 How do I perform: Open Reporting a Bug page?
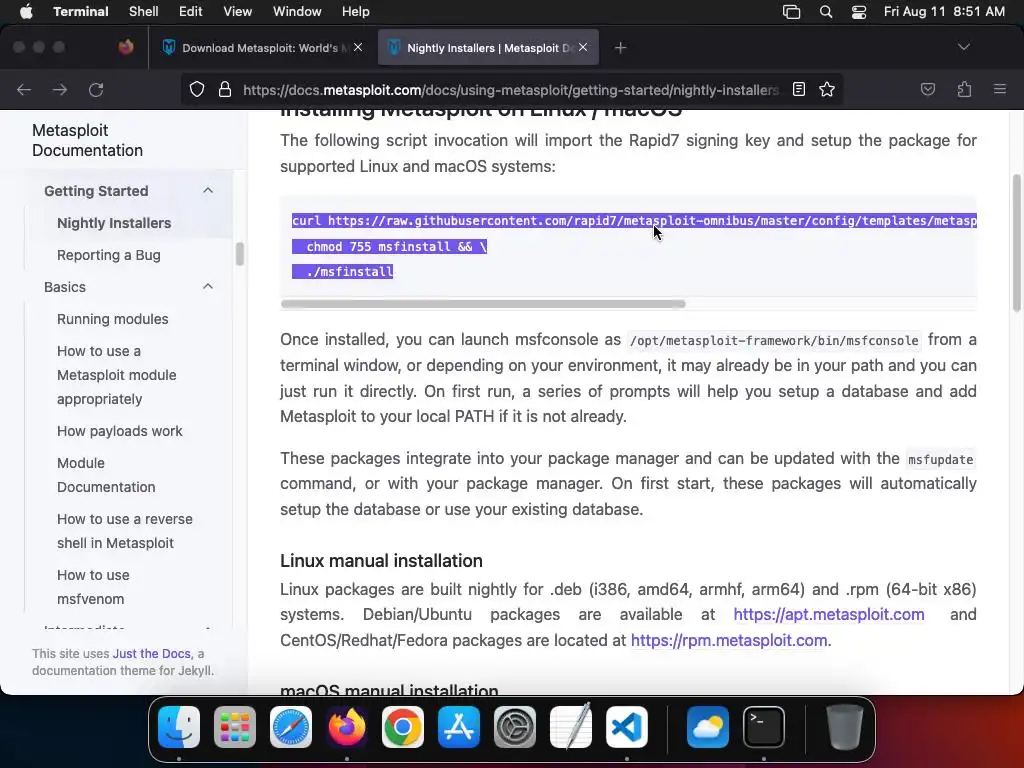coord(108,255)
